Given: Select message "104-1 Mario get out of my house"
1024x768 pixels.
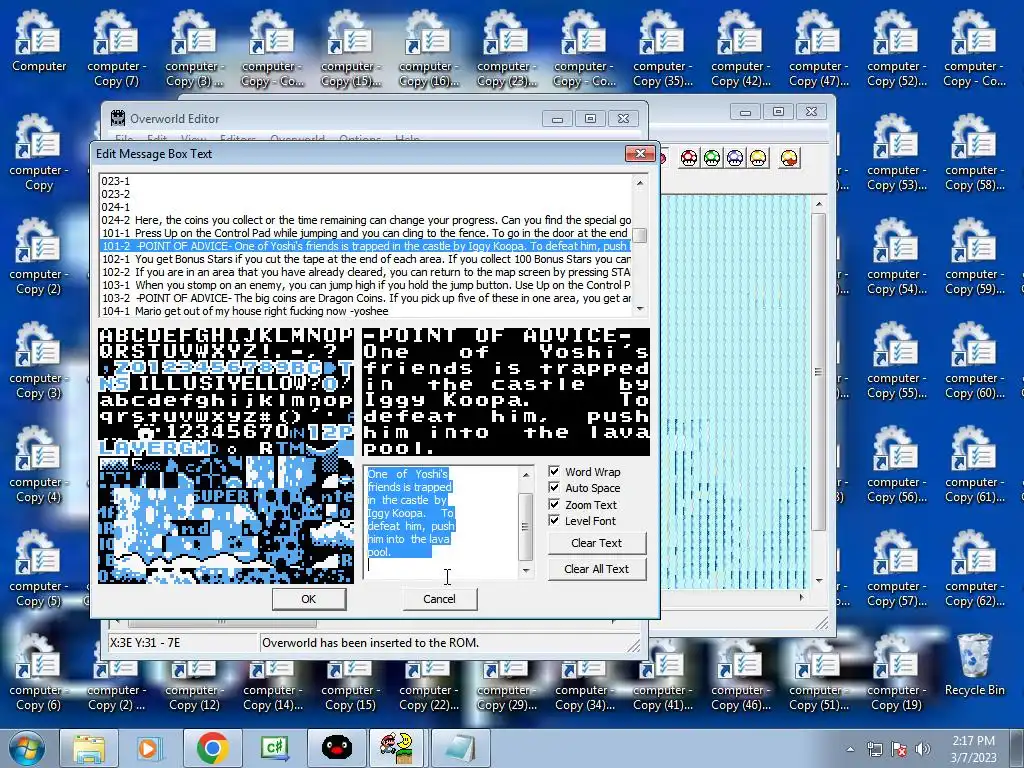Looking at the screenshot, I should point(366,312).
